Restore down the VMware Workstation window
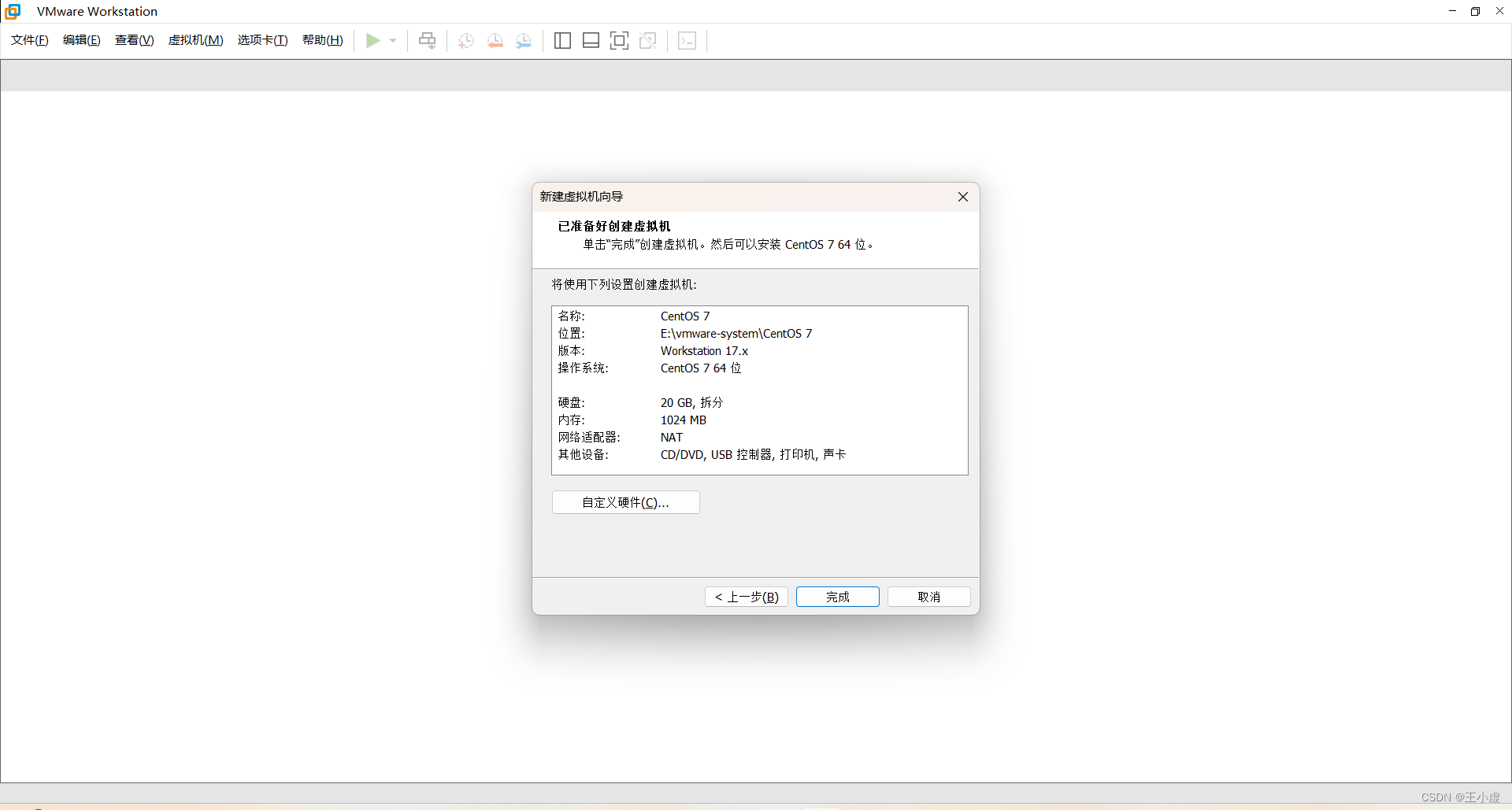The width and height of the screenshot is (1512, 810). [1476, 11]
